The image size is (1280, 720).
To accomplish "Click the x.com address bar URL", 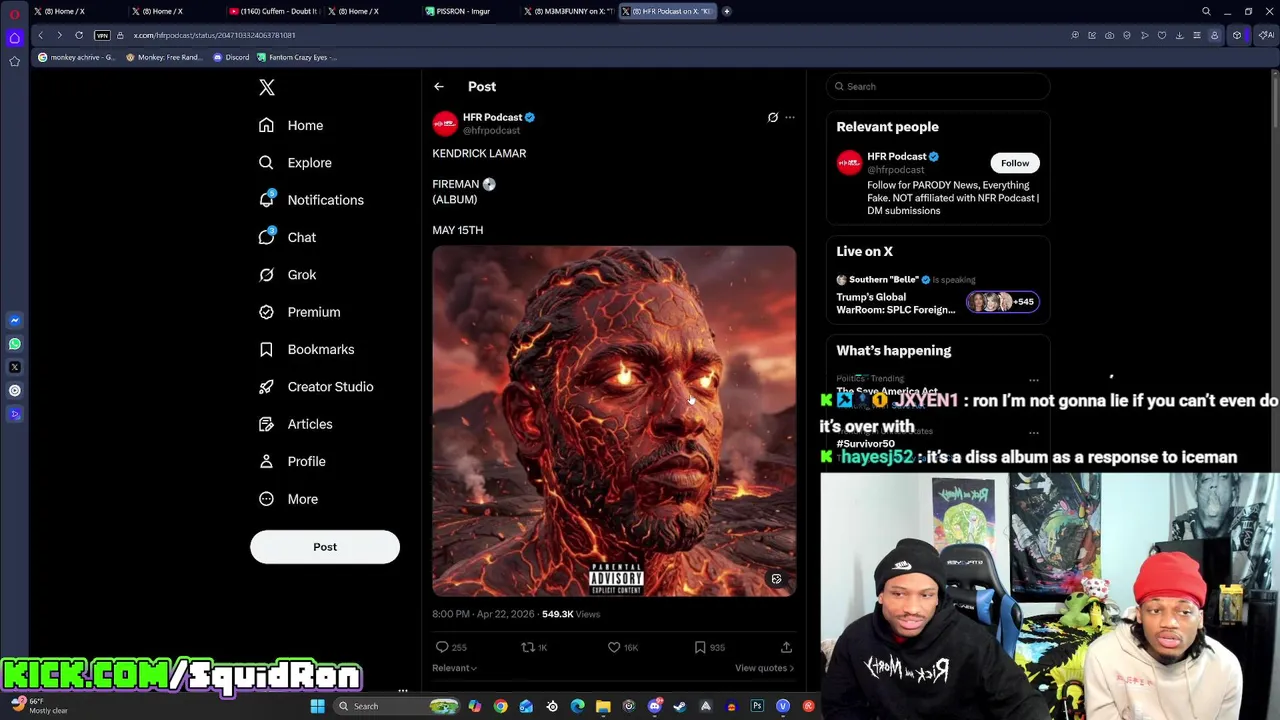I will (x=214, y=35).
